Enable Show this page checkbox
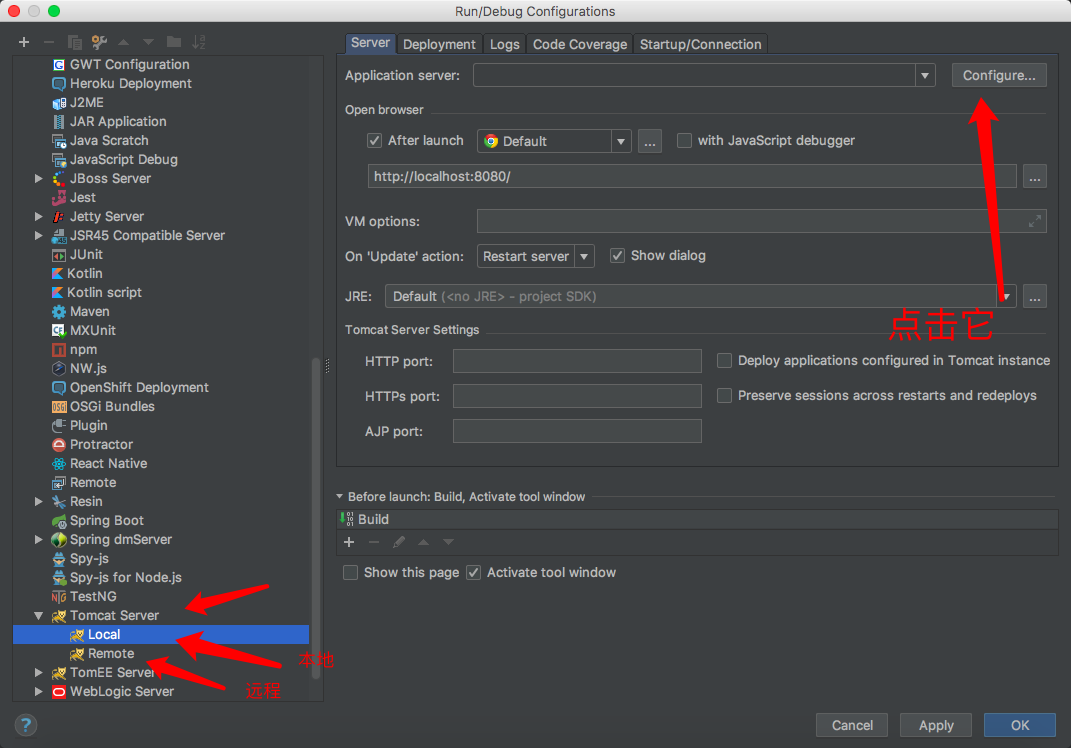Image resolution: width=1071 pixels, height=748 pixels. pyautogui.click(x=350, y=572)
